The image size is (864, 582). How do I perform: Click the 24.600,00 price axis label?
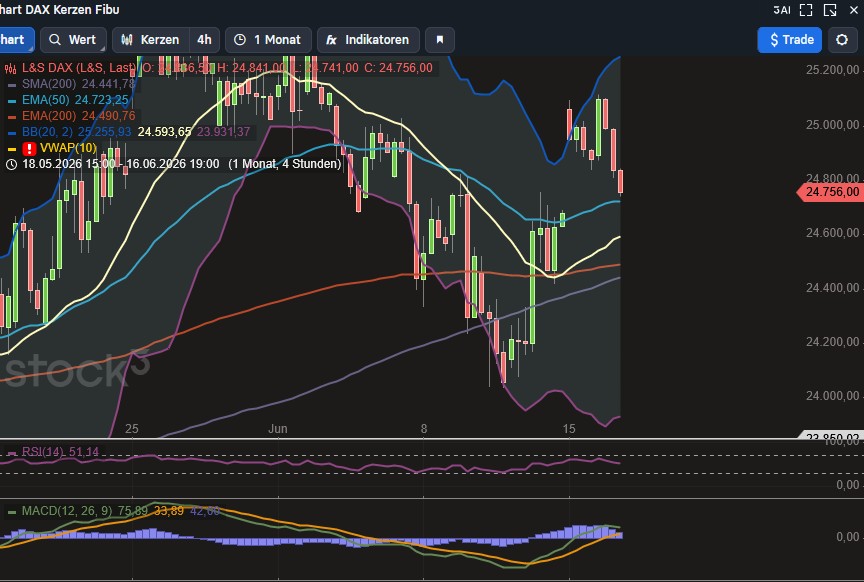(x=832, y=233)
